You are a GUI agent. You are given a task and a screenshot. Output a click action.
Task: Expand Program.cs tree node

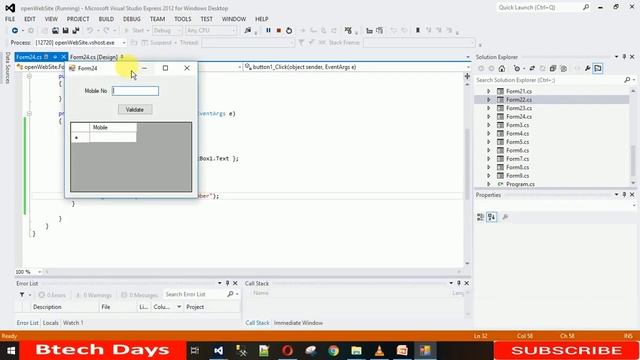click(489, 184)
